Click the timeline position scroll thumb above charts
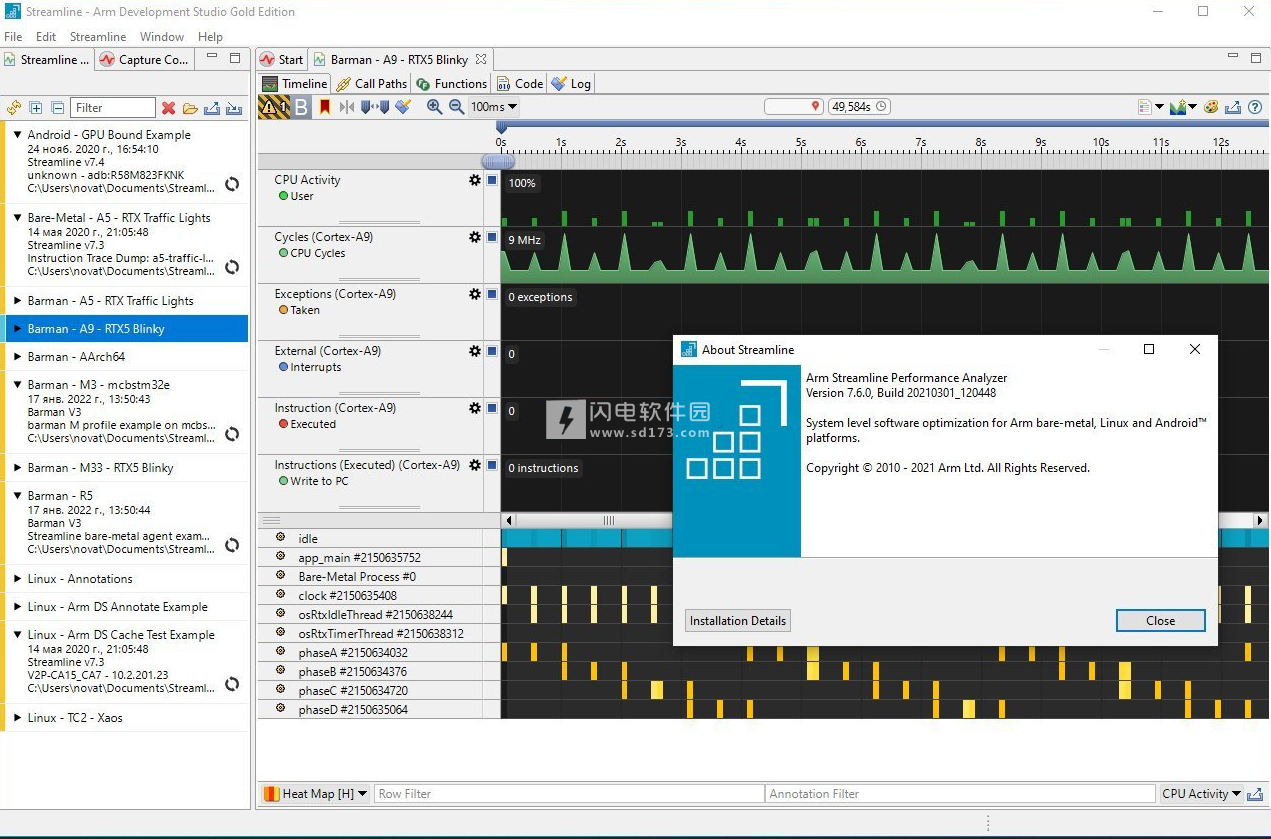Image resolution: width=1271 pixels, height=839 pixels. [x=498, y=161]
